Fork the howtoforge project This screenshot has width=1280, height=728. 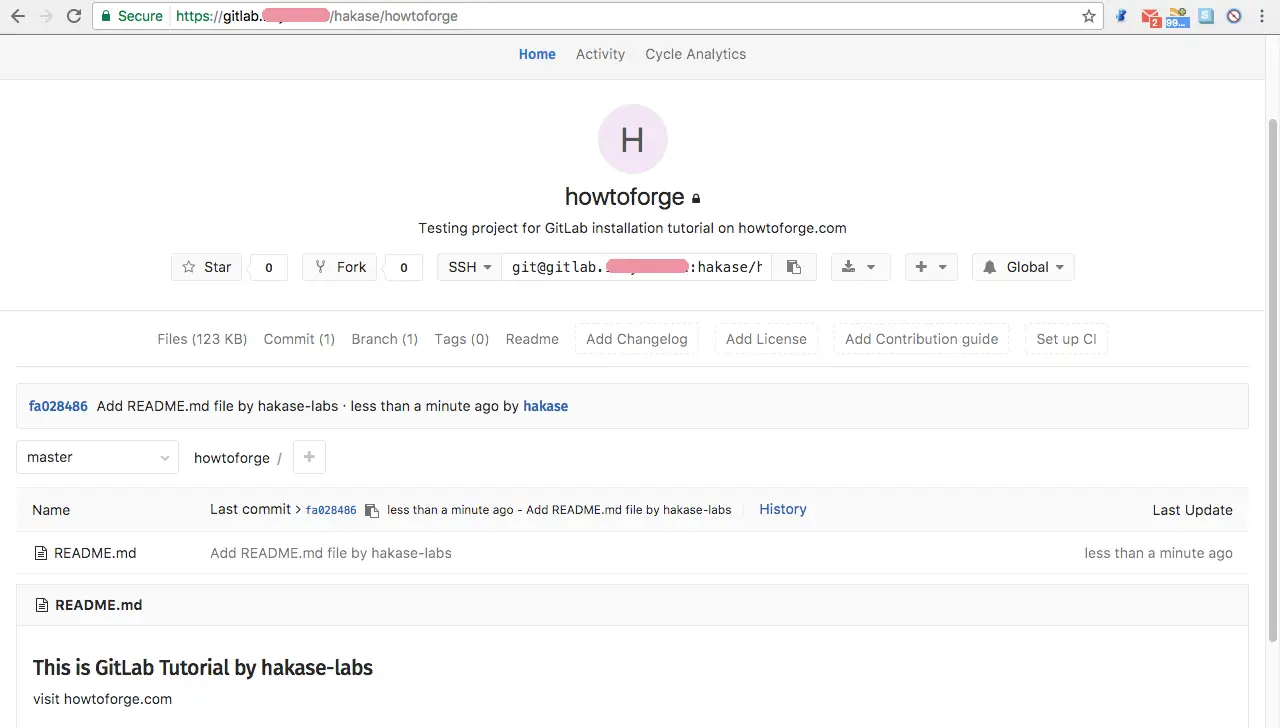pos(340,267)
